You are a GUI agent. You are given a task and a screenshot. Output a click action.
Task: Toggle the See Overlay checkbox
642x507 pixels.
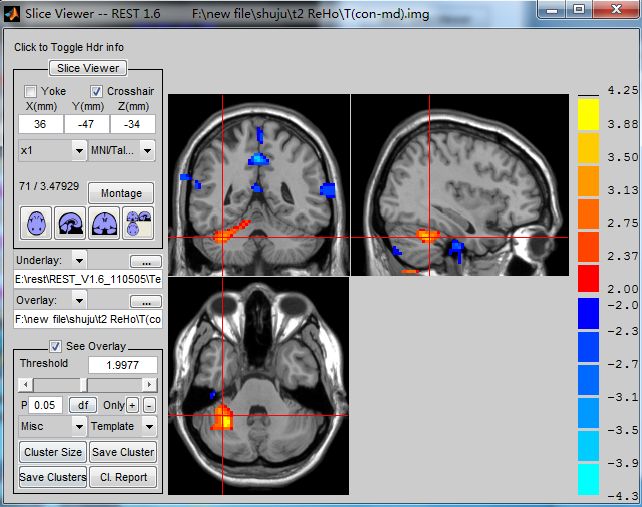[55, 346]
